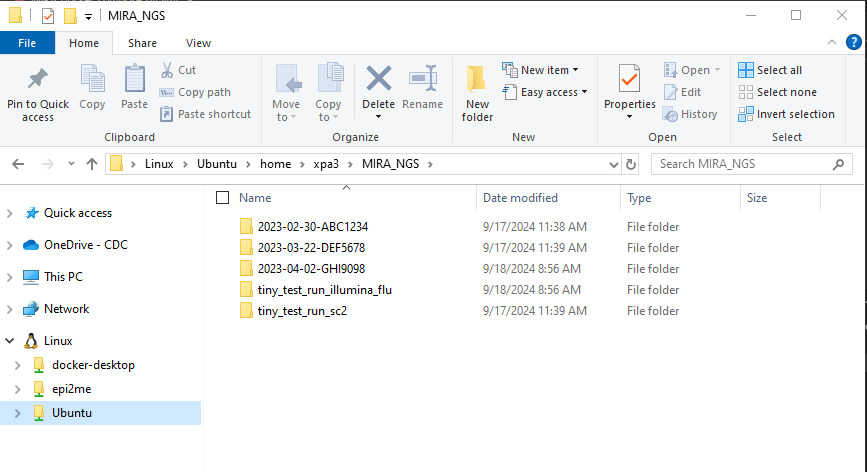Collapse the Linux tree node

[11, 341]
